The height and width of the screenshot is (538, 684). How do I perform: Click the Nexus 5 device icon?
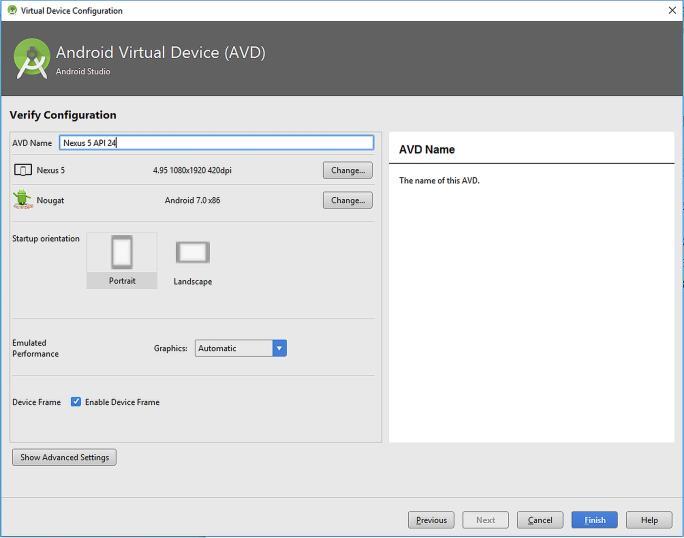click(x=23, y=170)
